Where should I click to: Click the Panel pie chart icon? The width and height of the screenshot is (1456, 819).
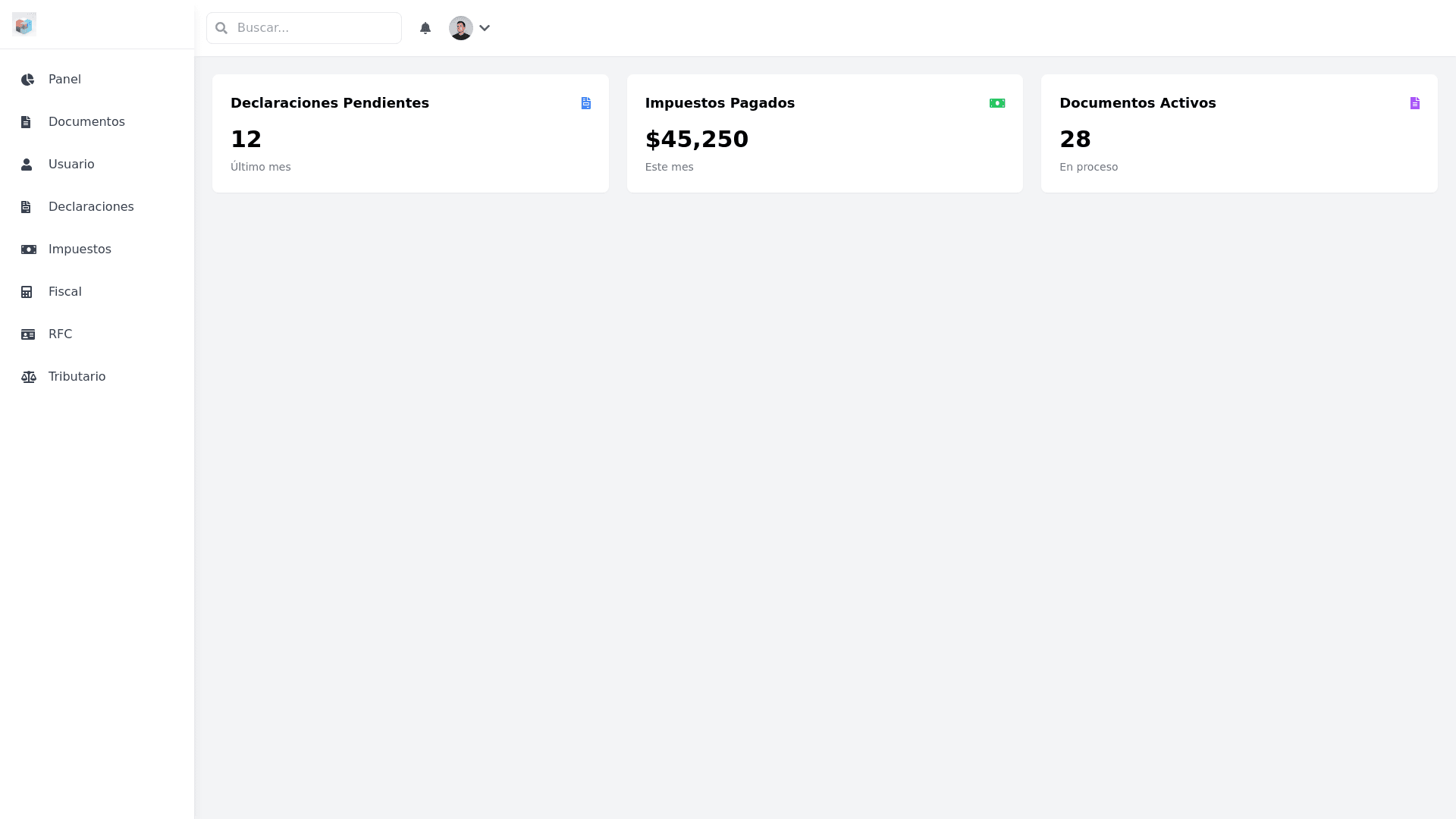(x=28, y=80)
